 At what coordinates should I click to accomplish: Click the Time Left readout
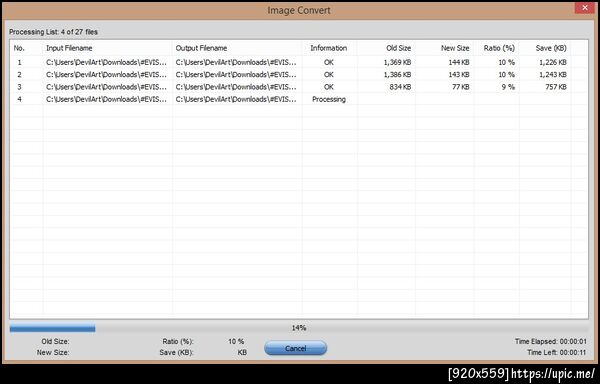557,352
